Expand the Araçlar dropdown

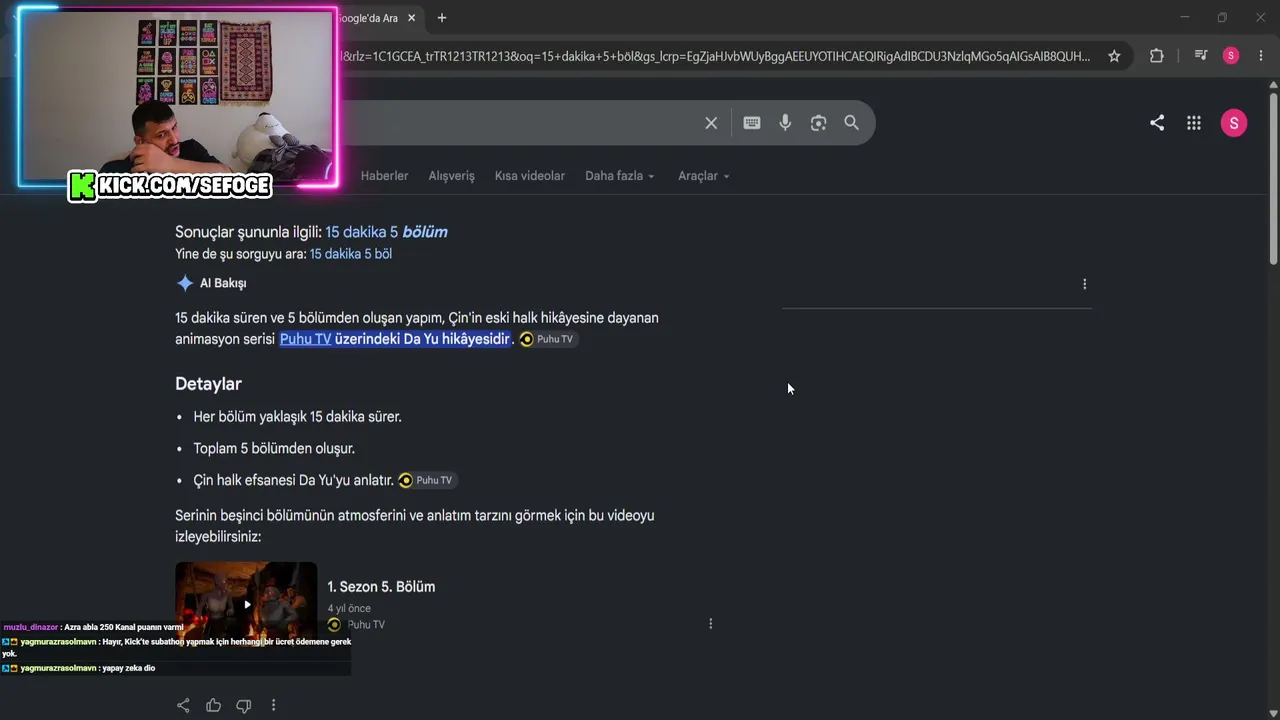[704, 176]
